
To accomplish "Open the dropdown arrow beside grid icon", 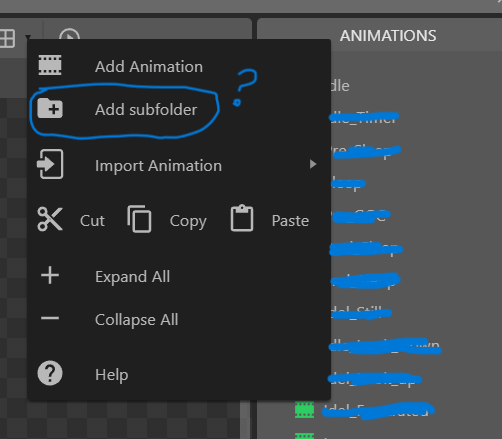I will pyautogui.click(x=28, y=37).
